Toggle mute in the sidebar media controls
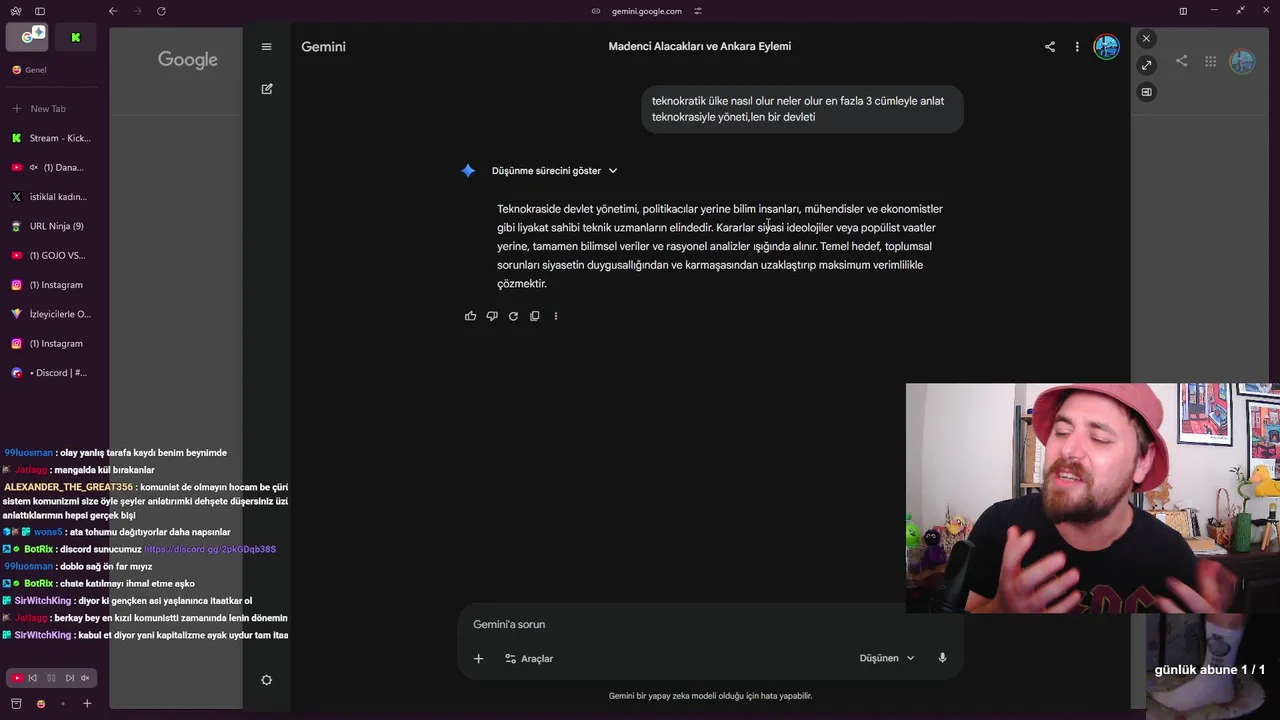The width and height of the screenshot is (1280, 720). point(85,678)
